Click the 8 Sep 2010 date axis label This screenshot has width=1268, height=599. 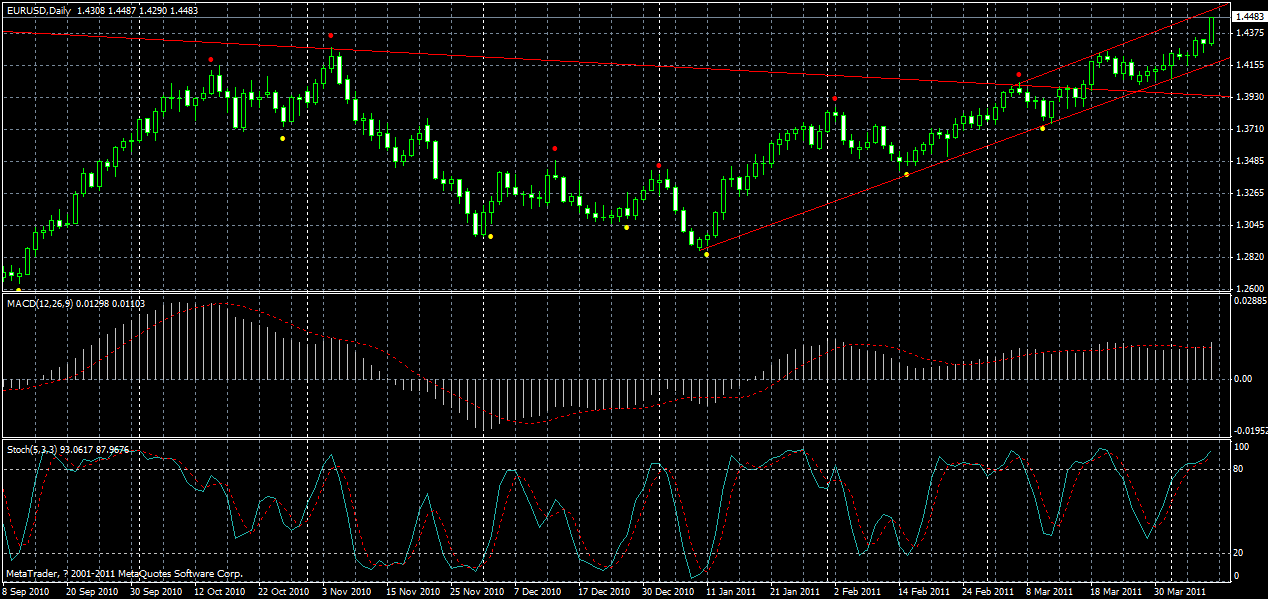(x=28, y=591)
